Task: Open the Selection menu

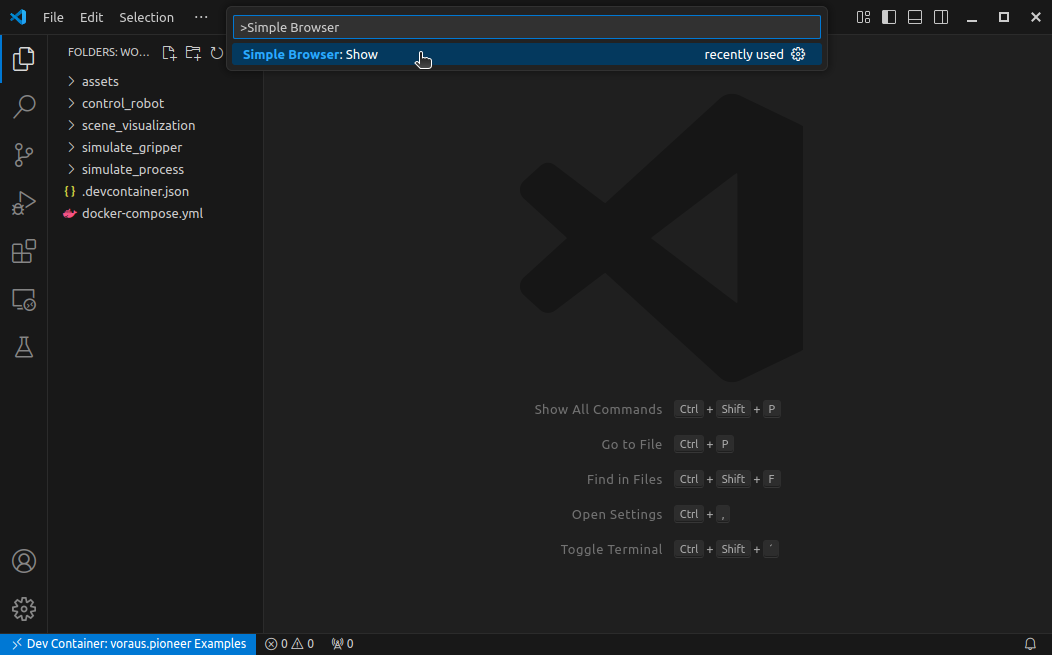Action: coord(146,17)
